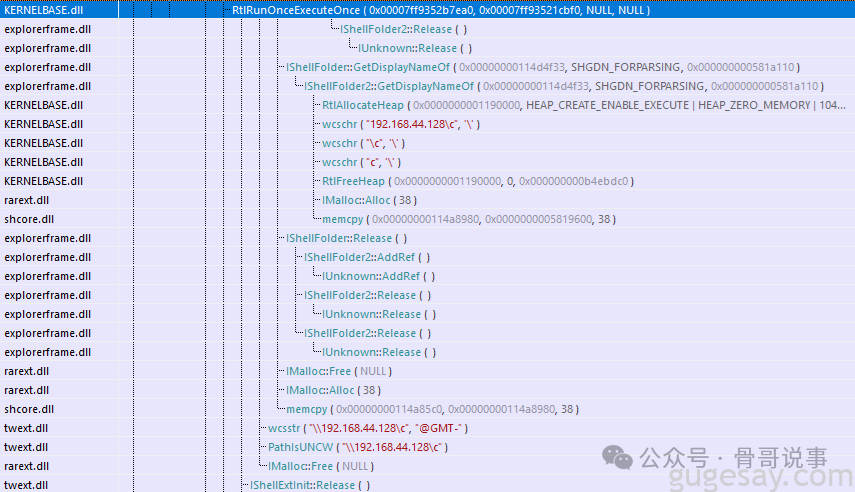The height and width of the screenshot is (492, 855).
Task: Select memcpy call with source 0x0000000005819600
Action: coord(469,219)
